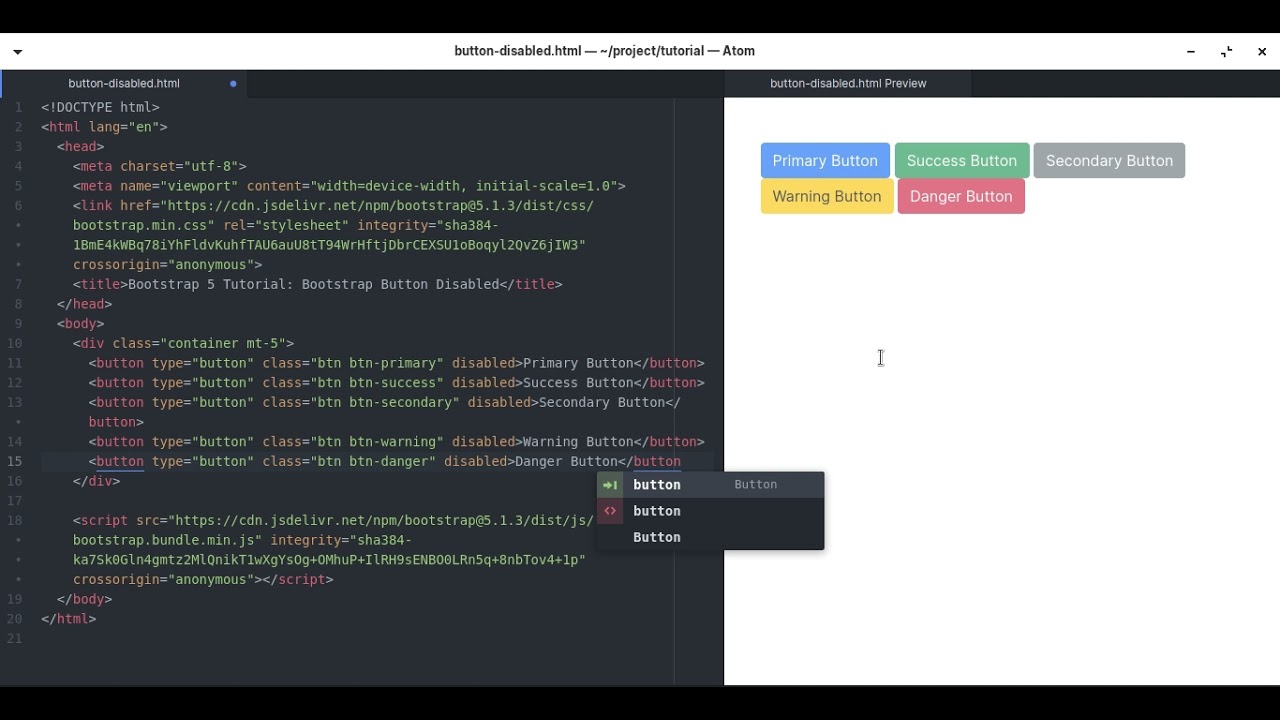Click the "btn btn-success" class value
The height and width of the screenshot is (720, 1280).
pyautogui.click(x=377, y=382)
